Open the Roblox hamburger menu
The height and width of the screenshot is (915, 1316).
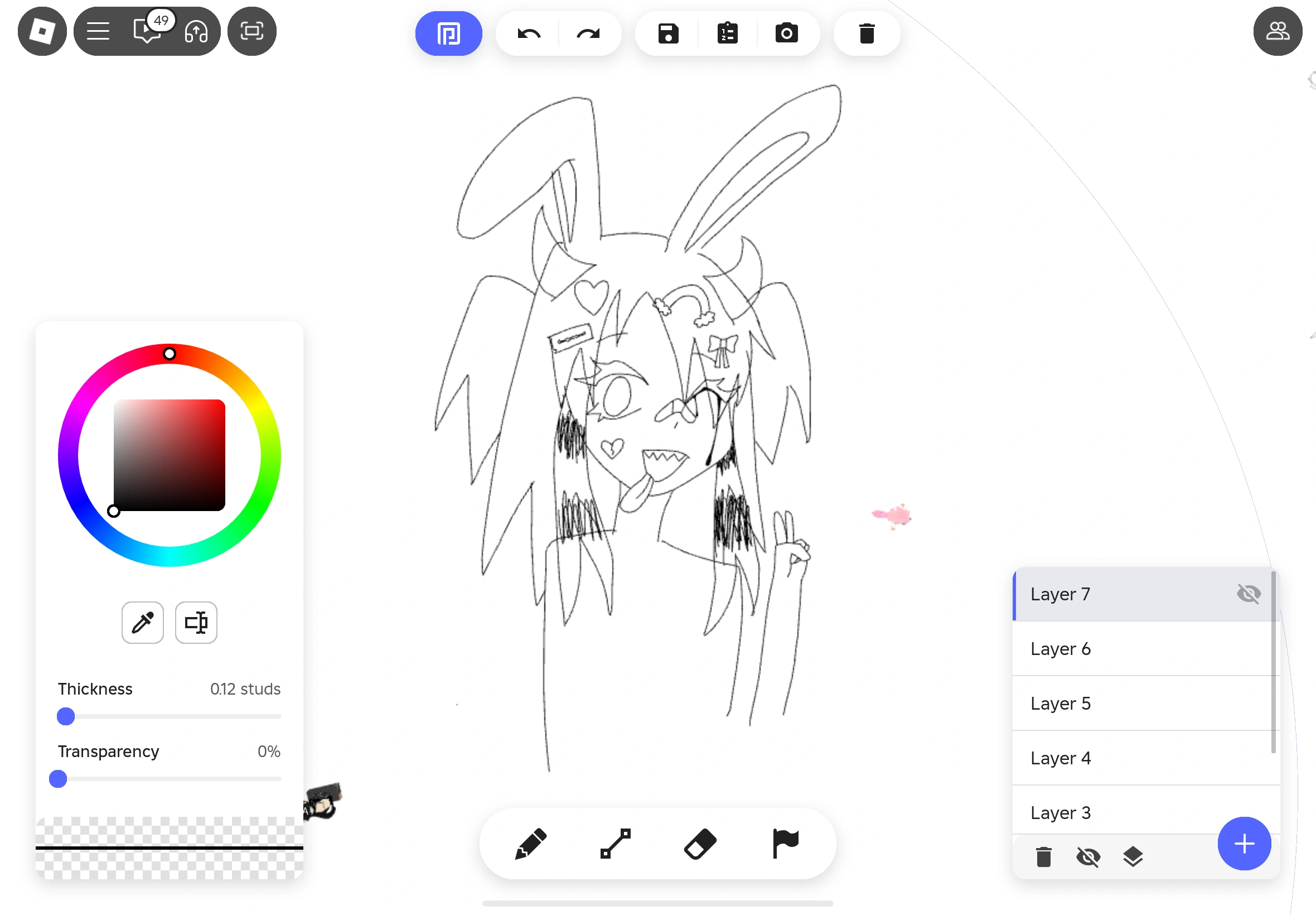click(x=97, y=31)
